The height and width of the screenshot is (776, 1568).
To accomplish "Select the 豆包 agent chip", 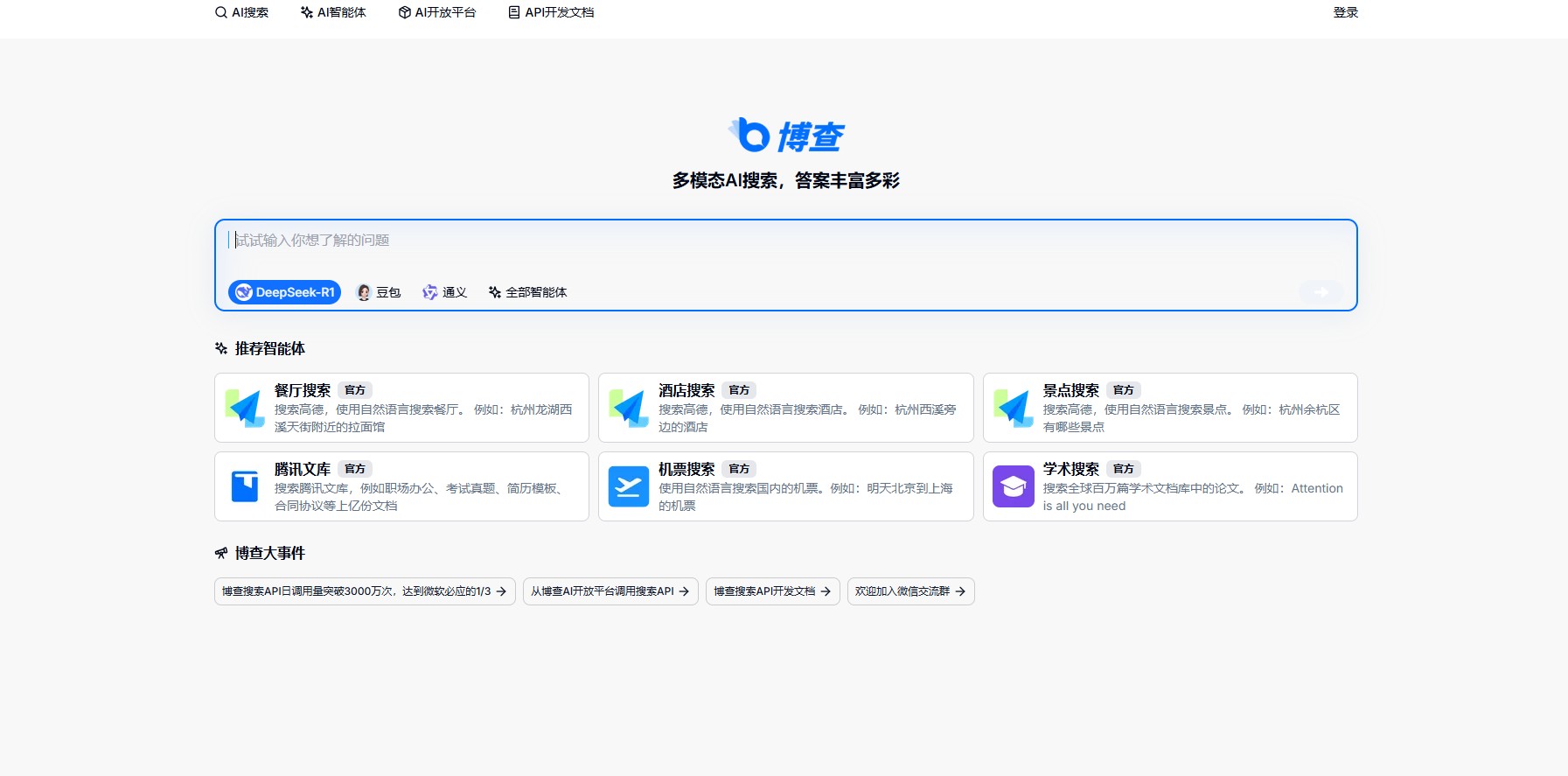I will coord(379,292).
